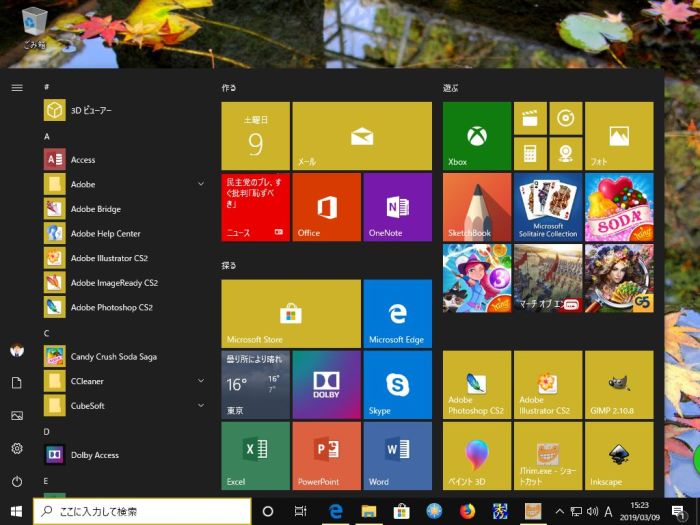Open Firefox from the taskbar

[x=467, y=511]
